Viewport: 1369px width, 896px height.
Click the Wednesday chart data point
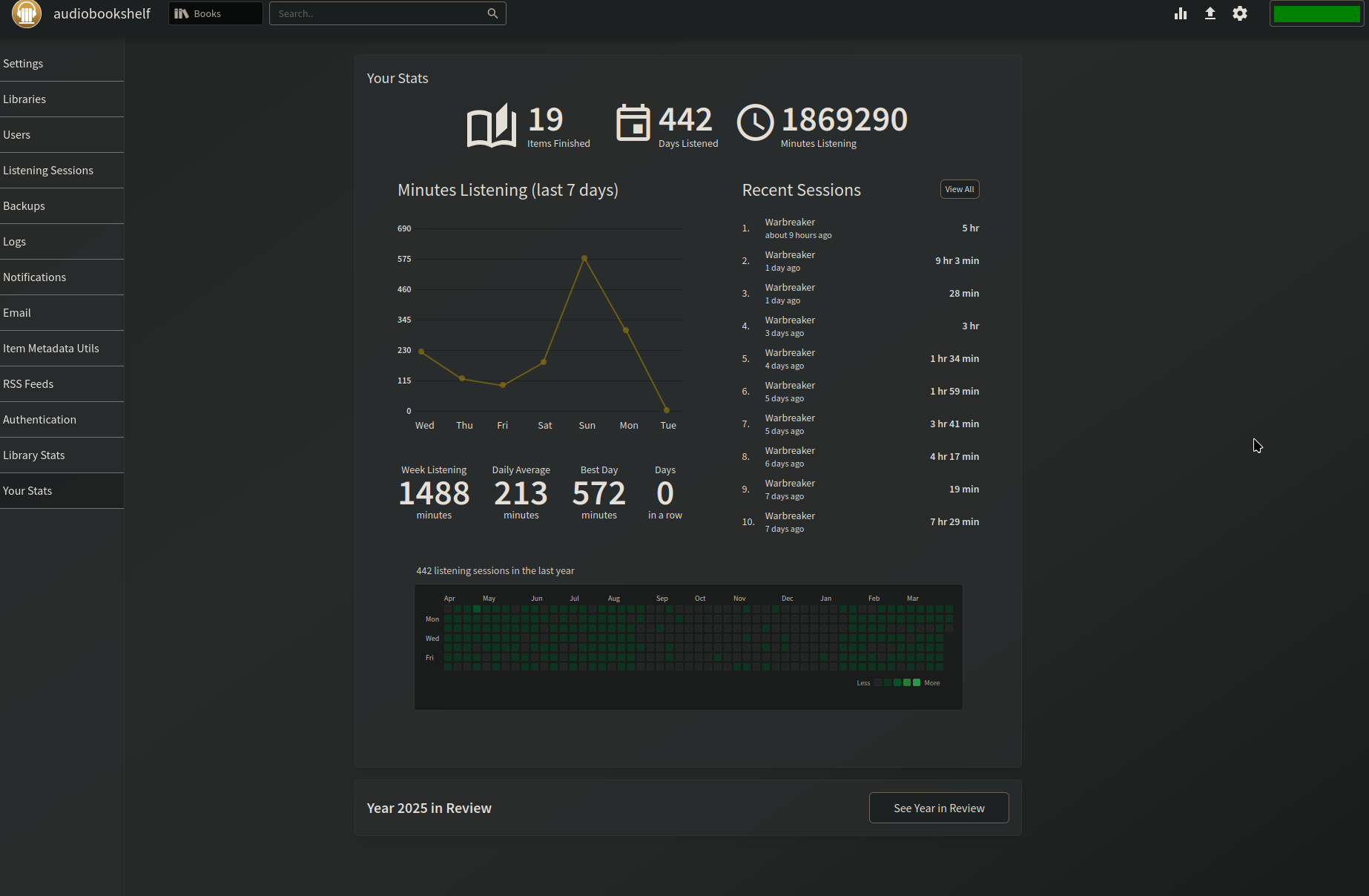[x=421, y=352]
